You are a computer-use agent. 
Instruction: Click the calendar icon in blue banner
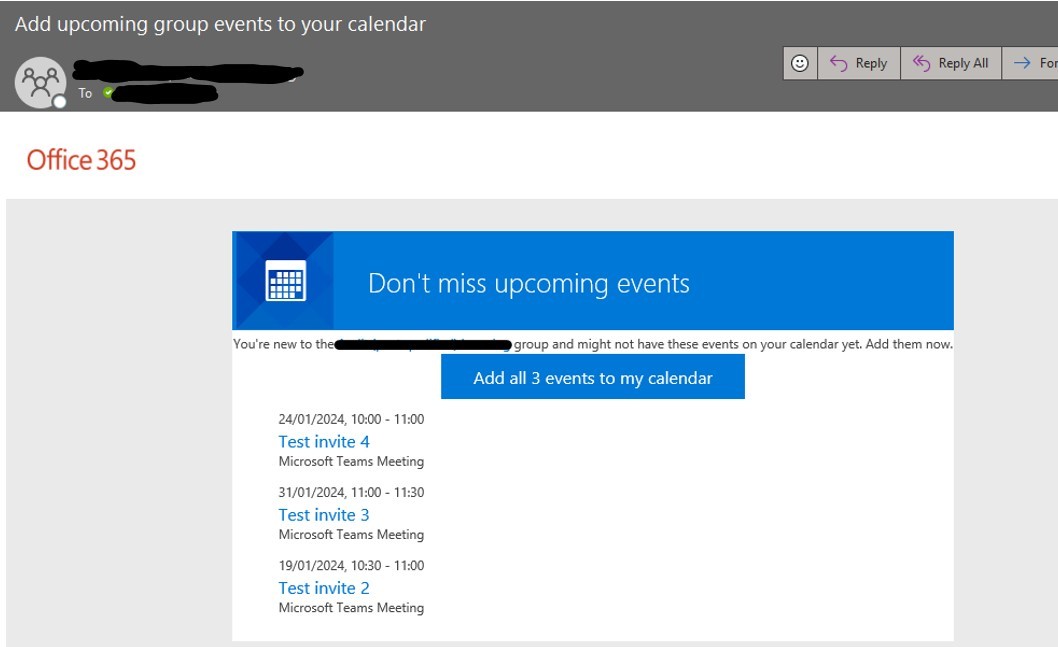point(285,280)
